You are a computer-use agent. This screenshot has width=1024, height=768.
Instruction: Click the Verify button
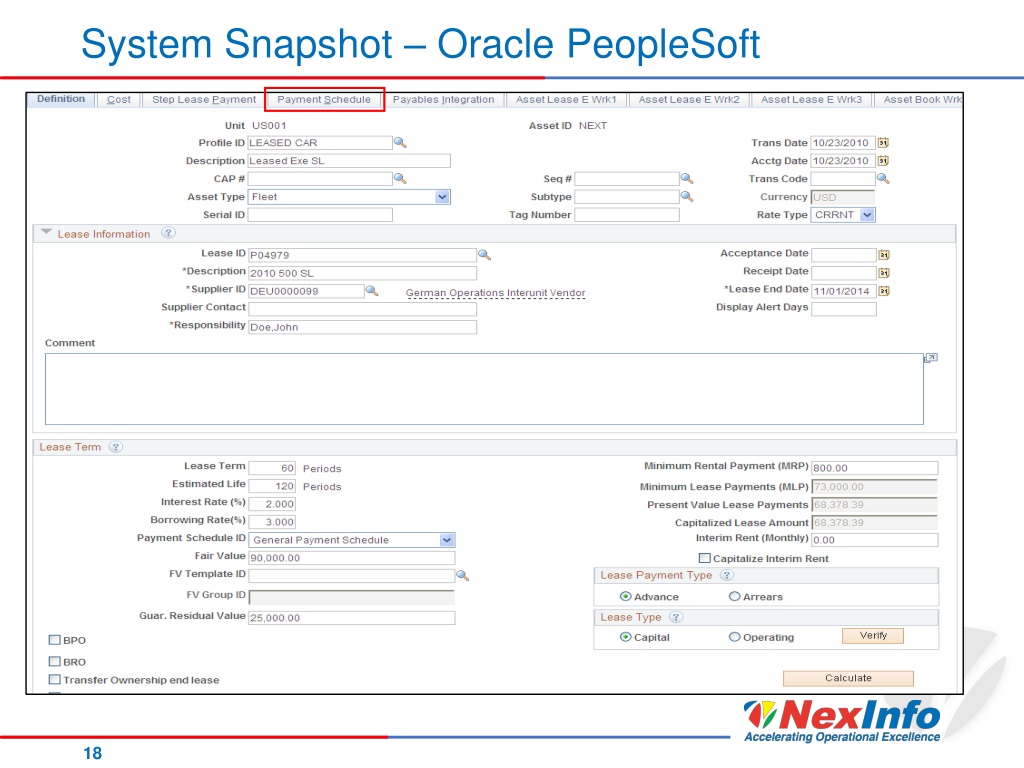873,636
